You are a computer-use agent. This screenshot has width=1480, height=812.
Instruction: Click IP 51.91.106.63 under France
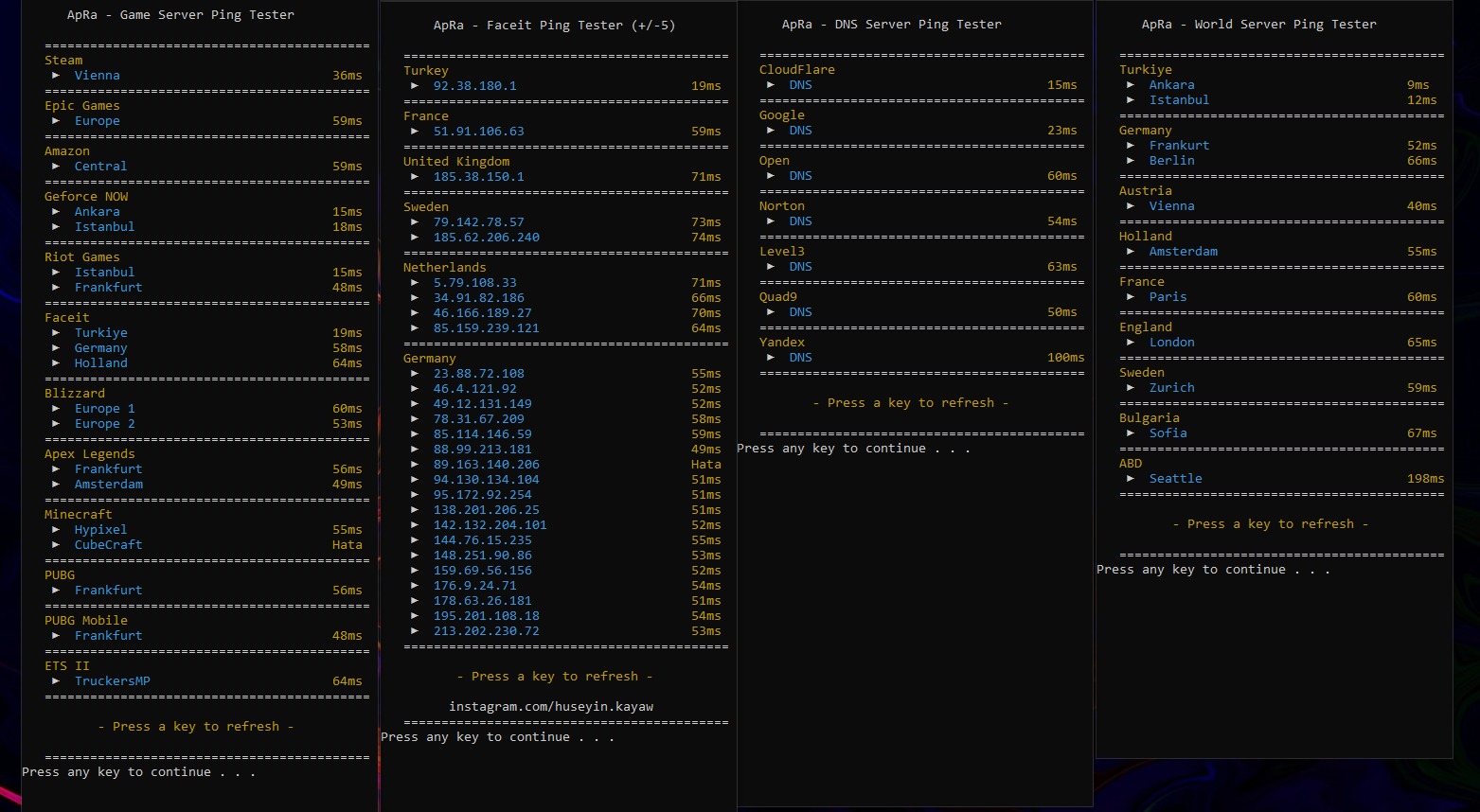click(479, 132)
